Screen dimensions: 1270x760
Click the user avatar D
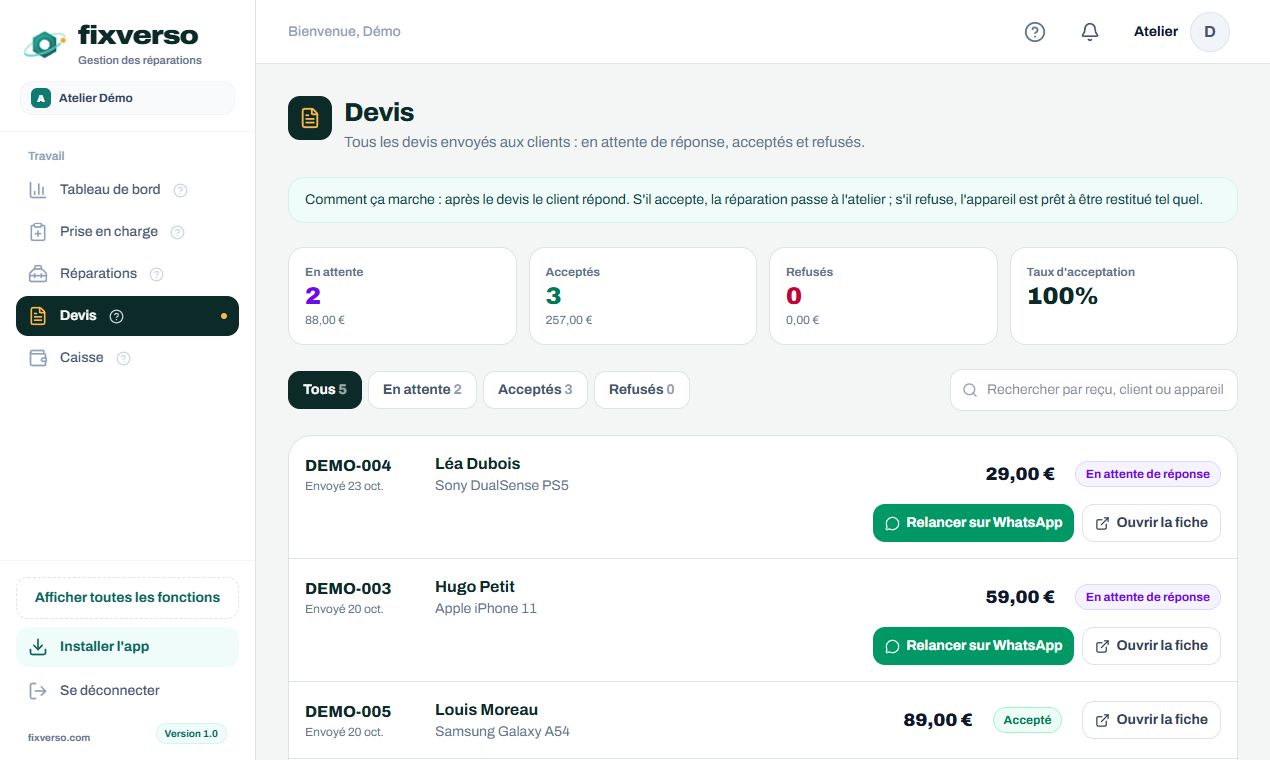click(x=1210, y=32)
